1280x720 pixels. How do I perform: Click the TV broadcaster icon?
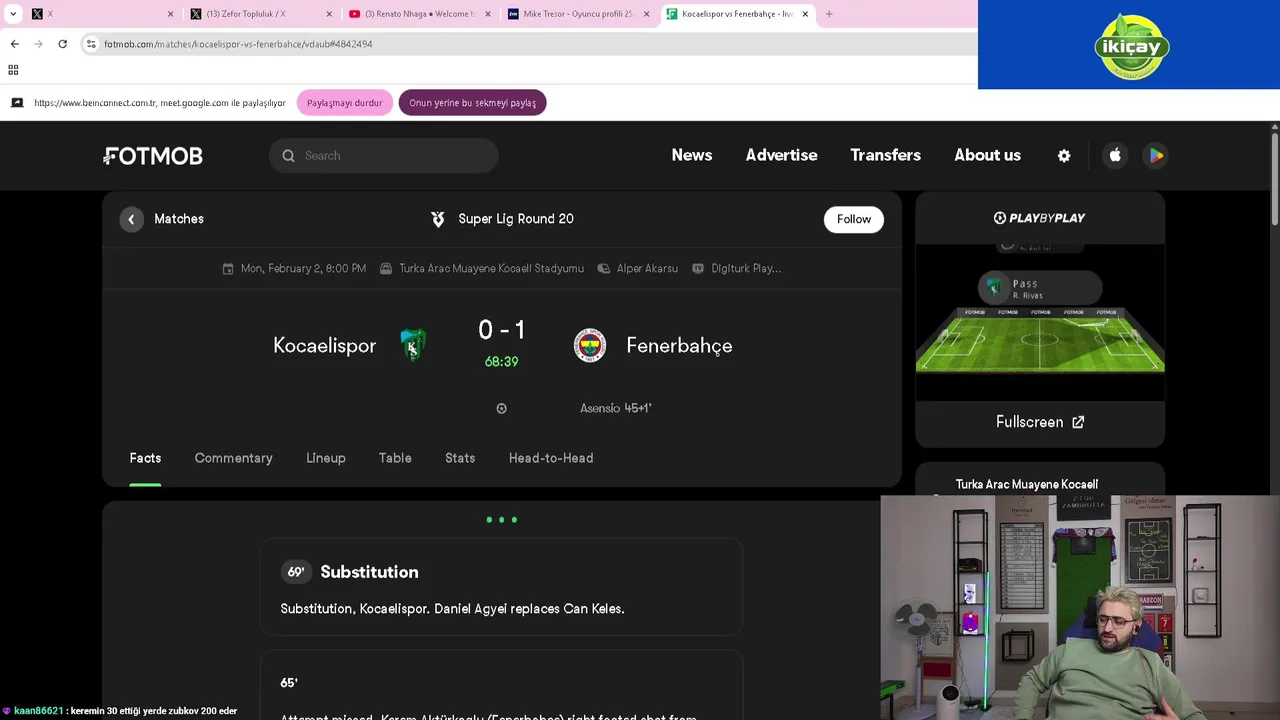[698, 269]
